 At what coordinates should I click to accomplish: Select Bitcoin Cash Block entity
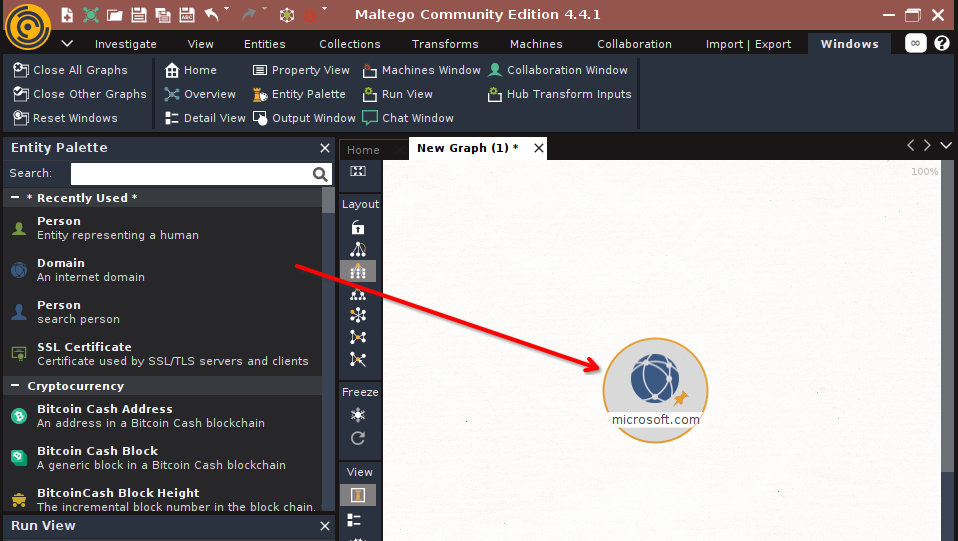click(x=163, y=458)
